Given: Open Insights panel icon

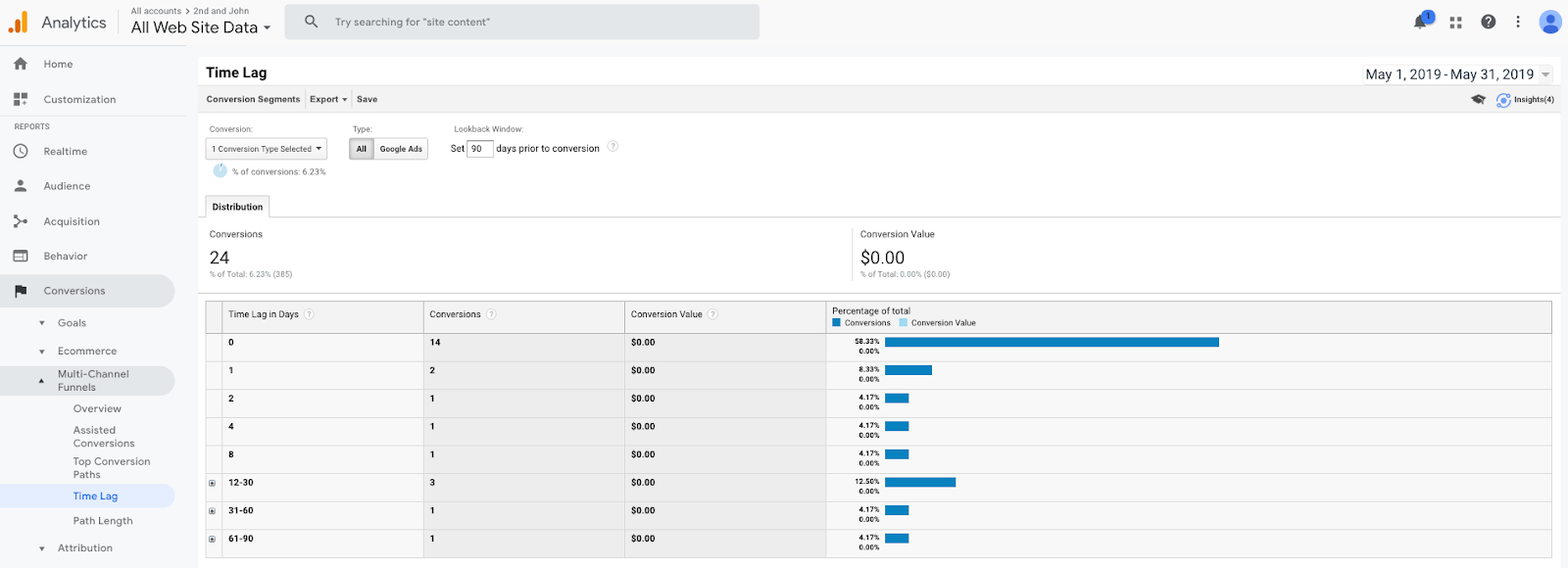Looking at the screenshot, I should coord(1503,100).
